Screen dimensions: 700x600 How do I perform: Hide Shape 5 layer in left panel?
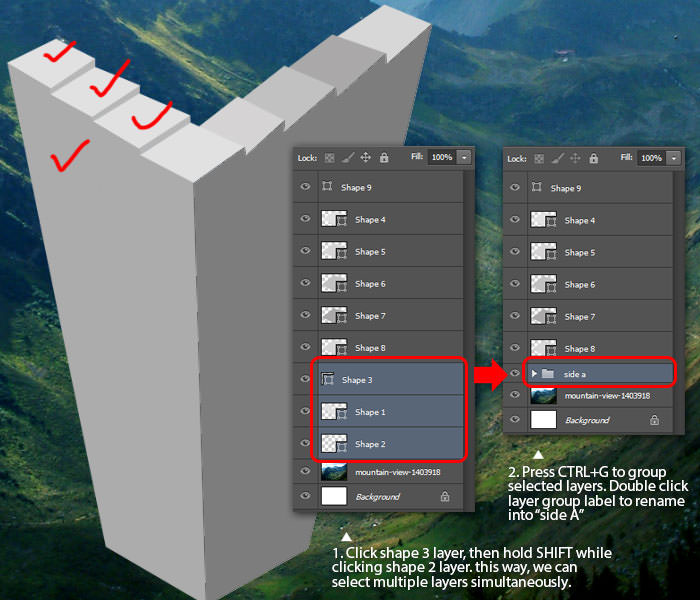click(305, 250)
